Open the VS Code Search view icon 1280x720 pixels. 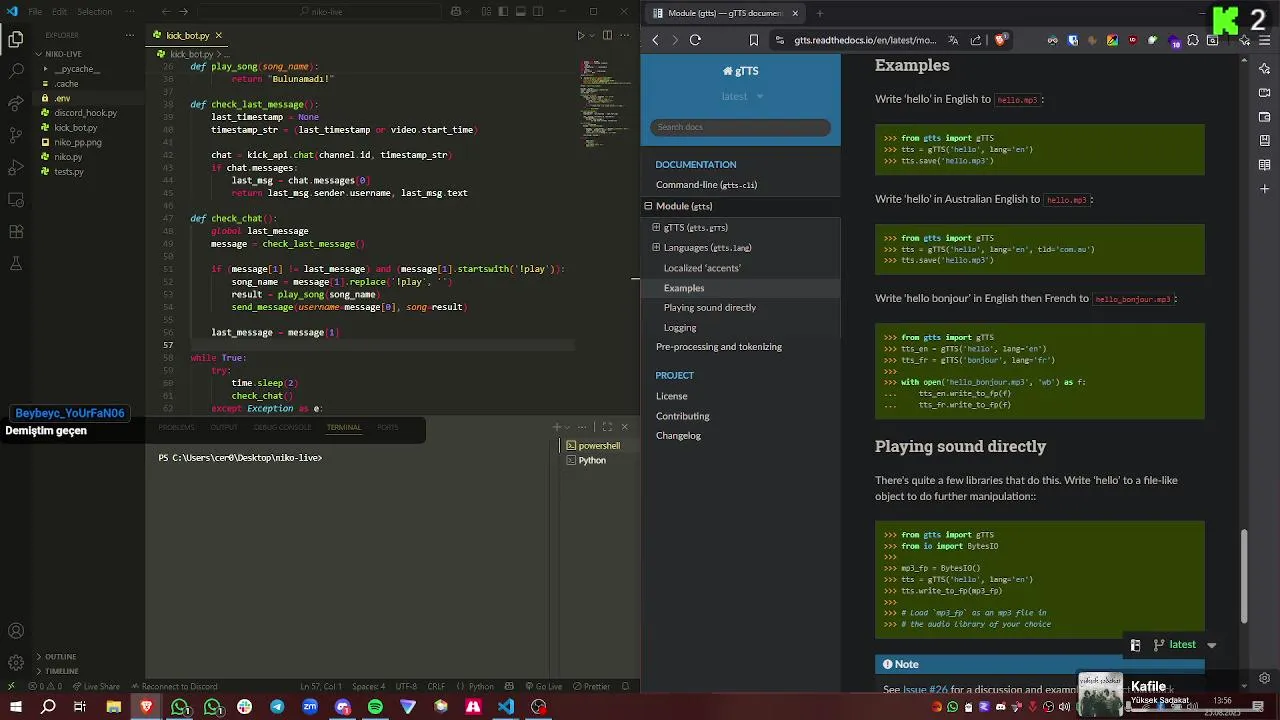pyautogui.click(x=16, y=71)
